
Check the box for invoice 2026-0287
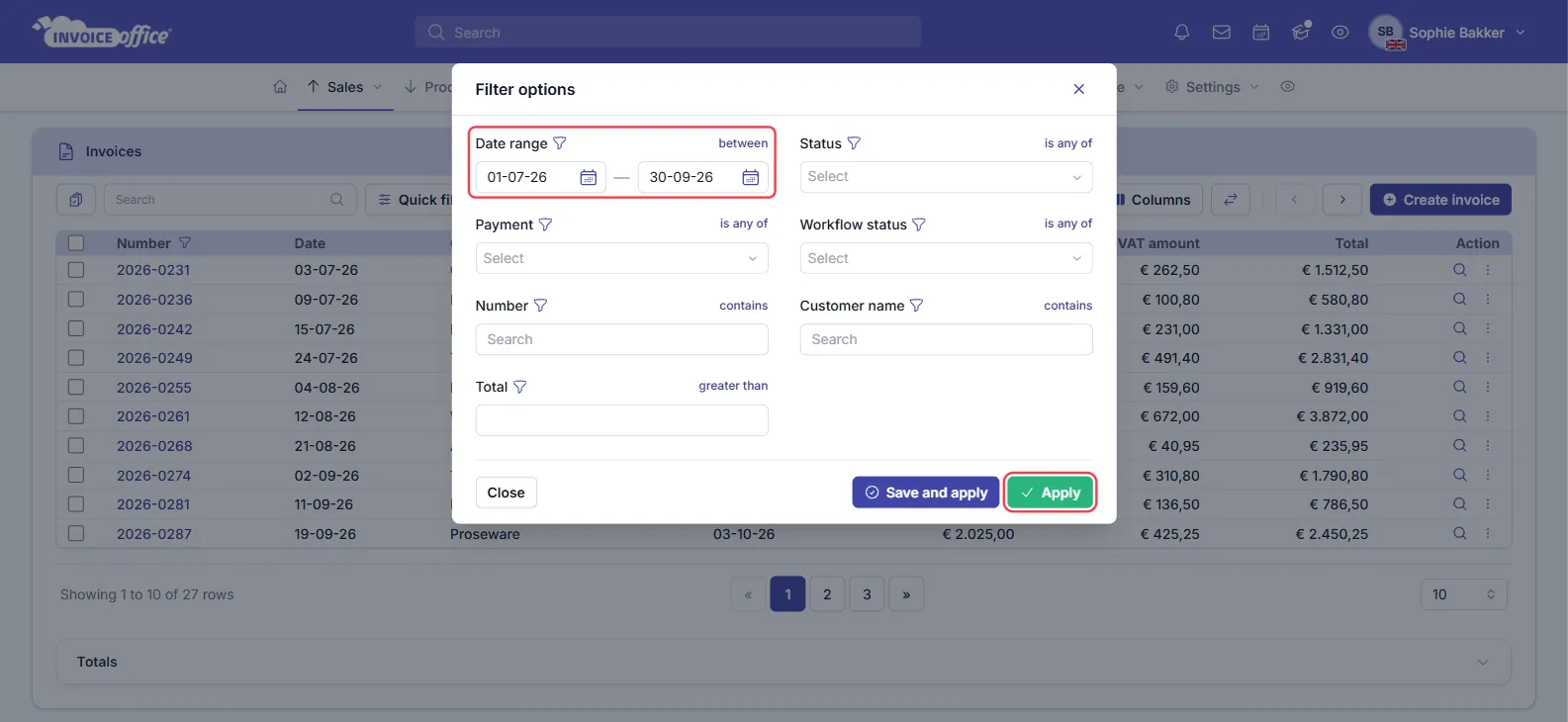tap(76, 534)
